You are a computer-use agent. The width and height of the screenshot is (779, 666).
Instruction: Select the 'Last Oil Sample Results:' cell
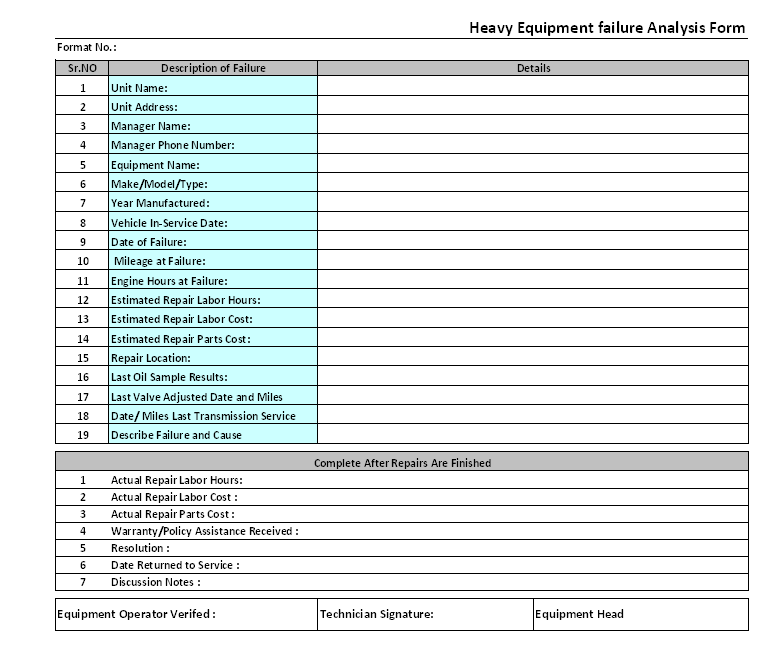213,375
